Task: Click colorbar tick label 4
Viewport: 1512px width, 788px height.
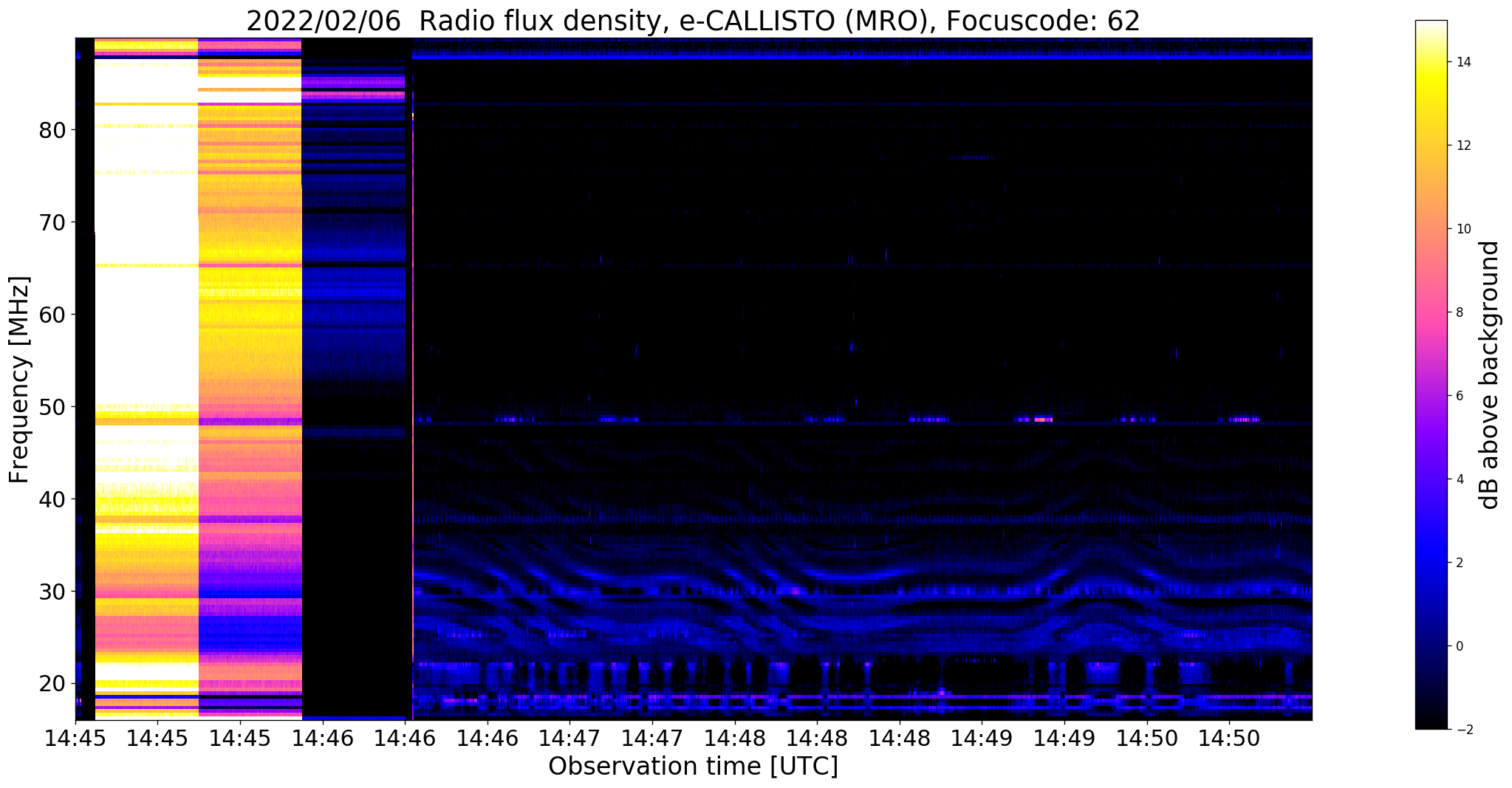Action: pos(1460,479)
